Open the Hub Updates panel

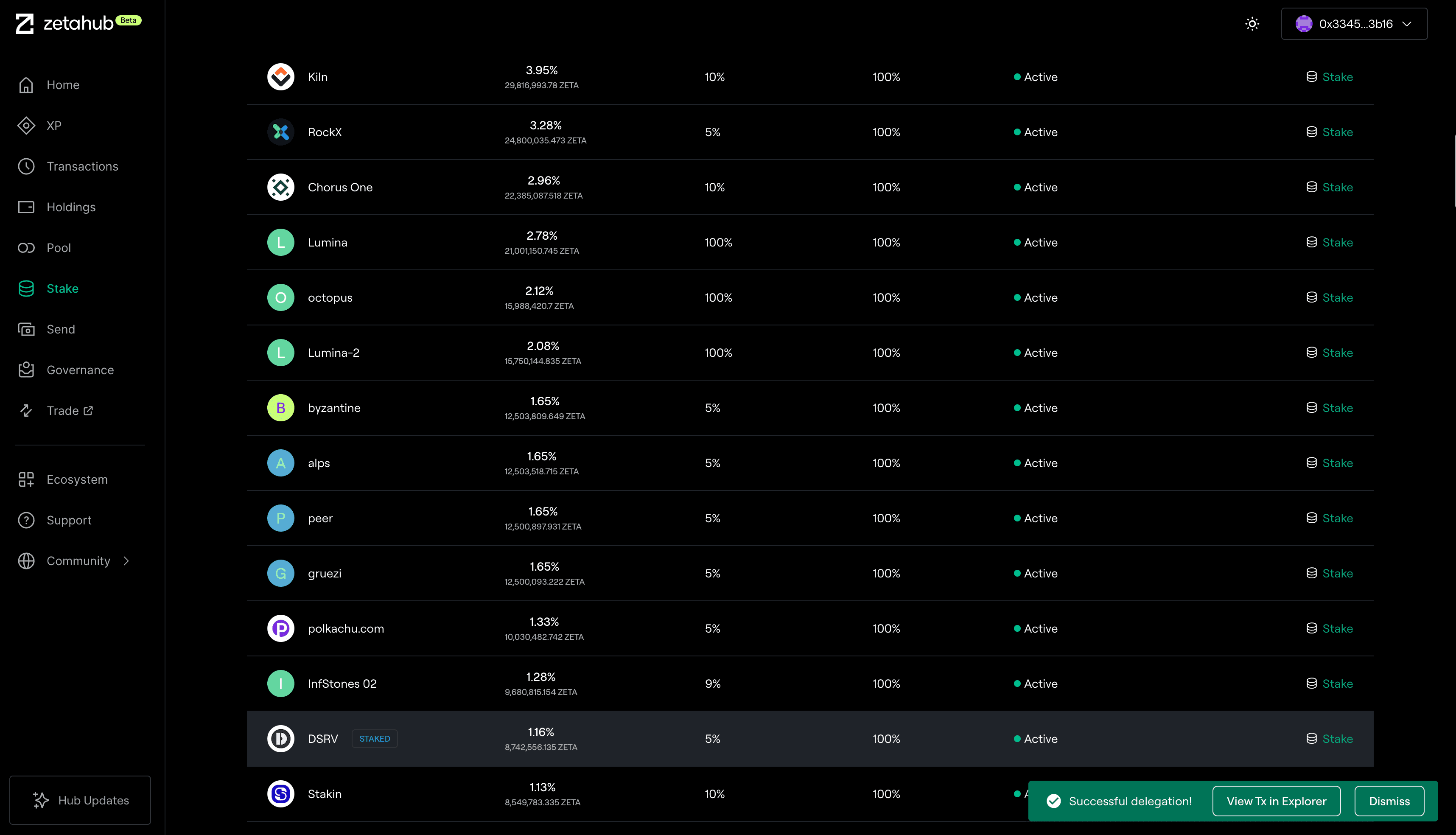(x=80, y=800)
